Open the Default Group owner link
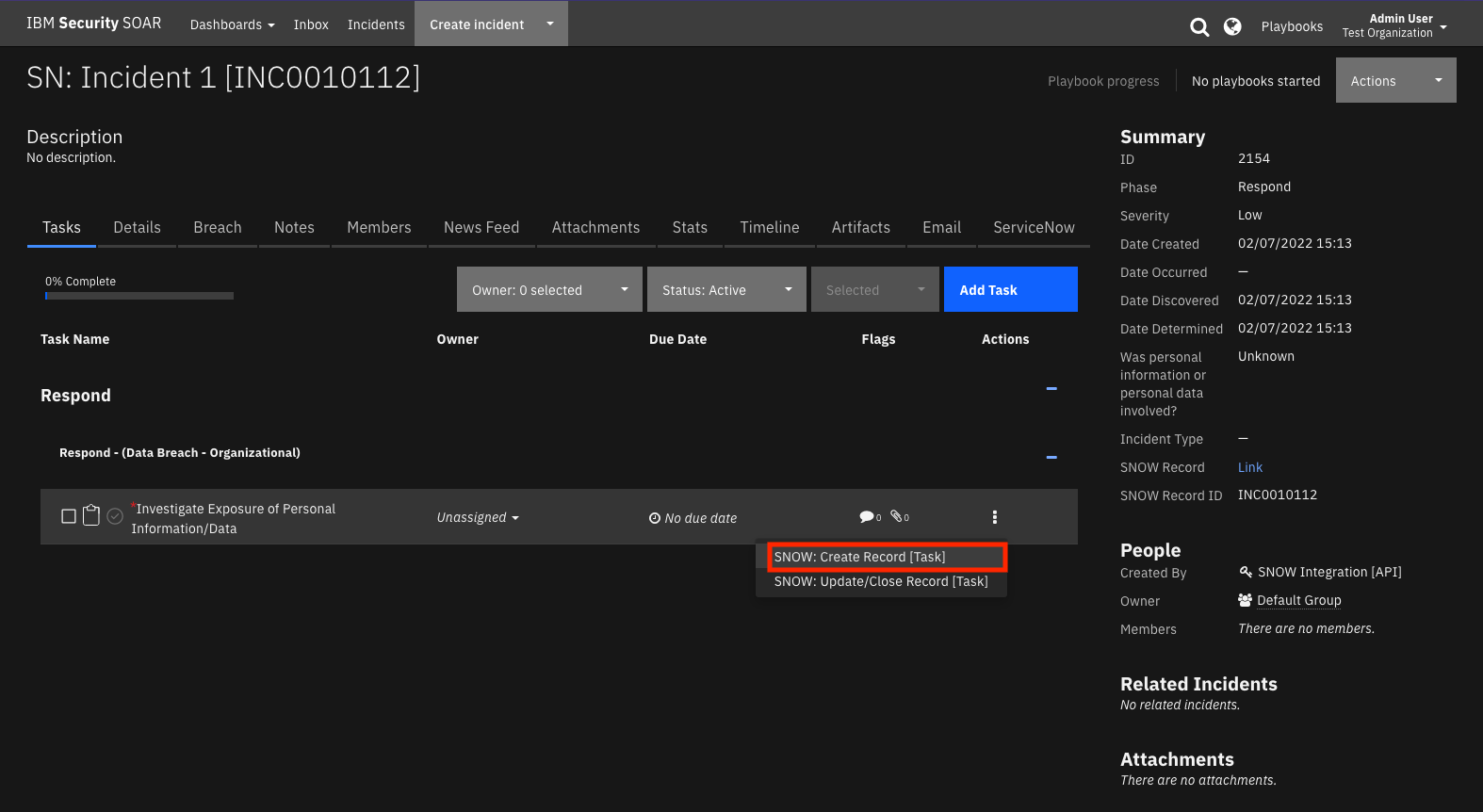Screen dimensions: 1483x812 point(1298,600)
